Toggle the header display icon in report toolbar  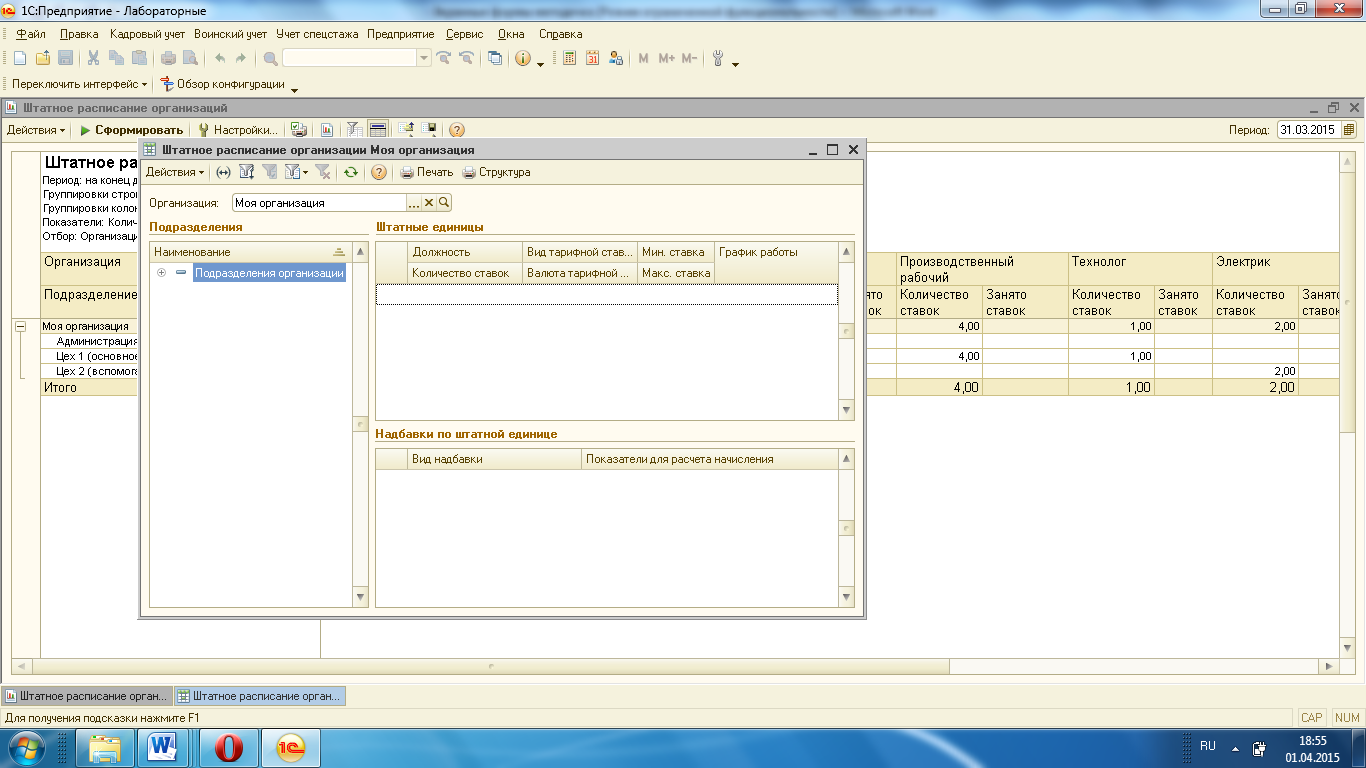(x=377, y=130)
